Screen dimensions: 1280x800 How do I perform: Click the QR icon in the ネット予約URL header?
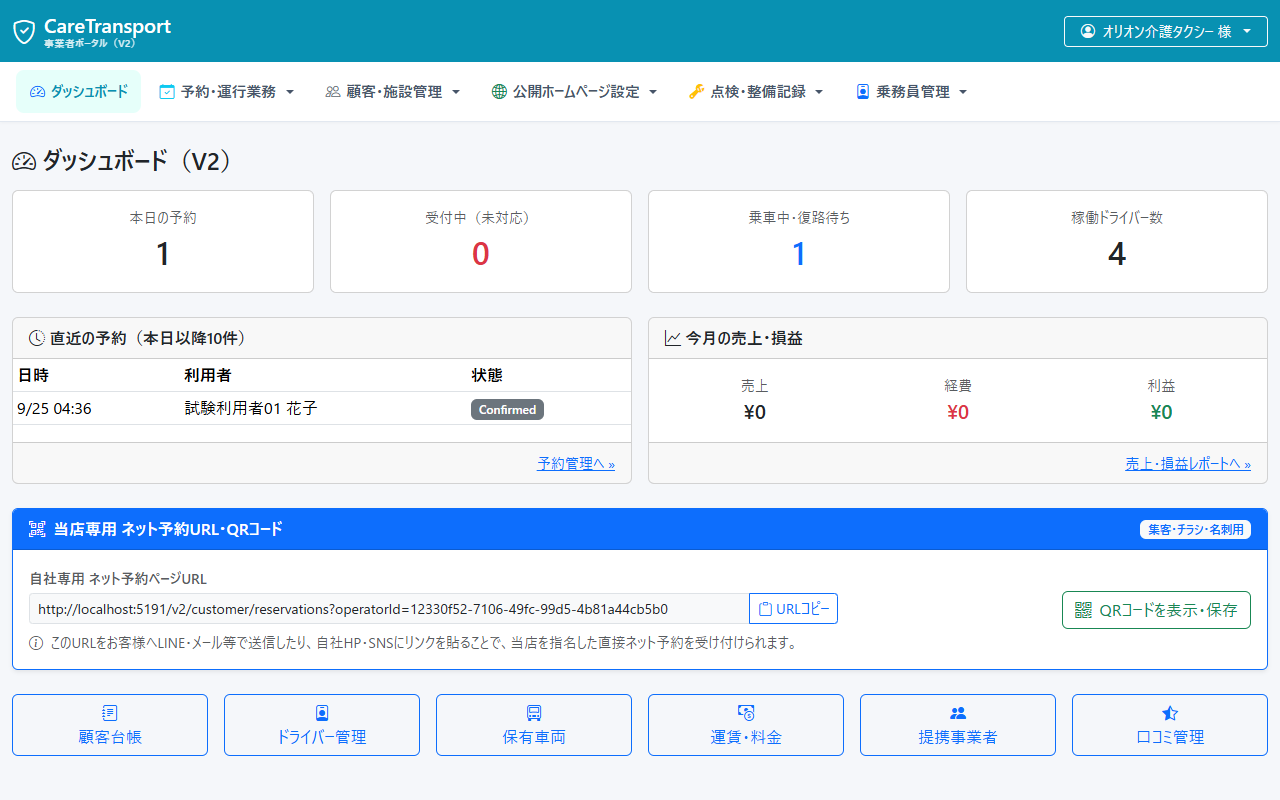(x=37, y=529)
